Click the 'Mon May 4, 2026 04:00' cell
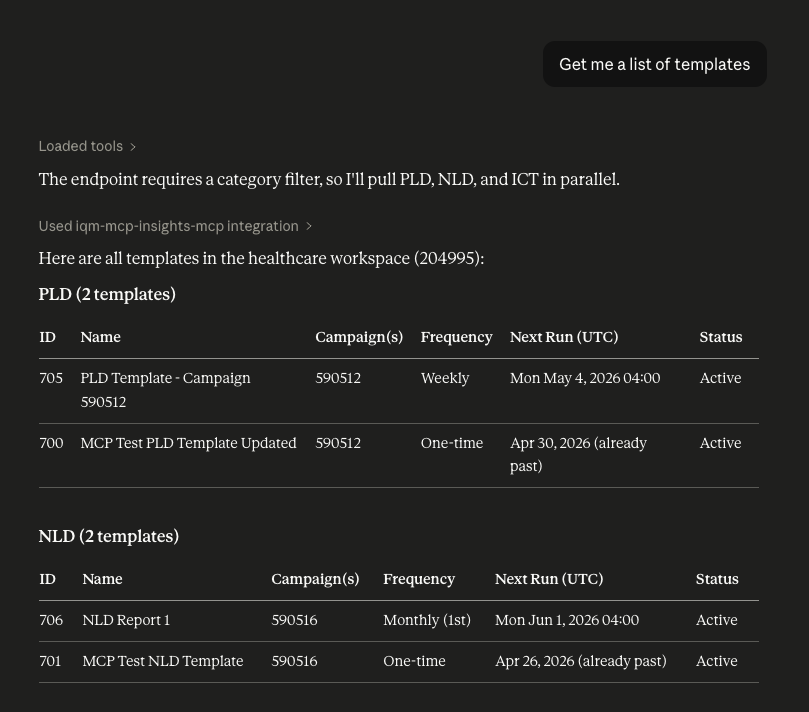This screenshot has height=712, width=809. coord(585,378)
